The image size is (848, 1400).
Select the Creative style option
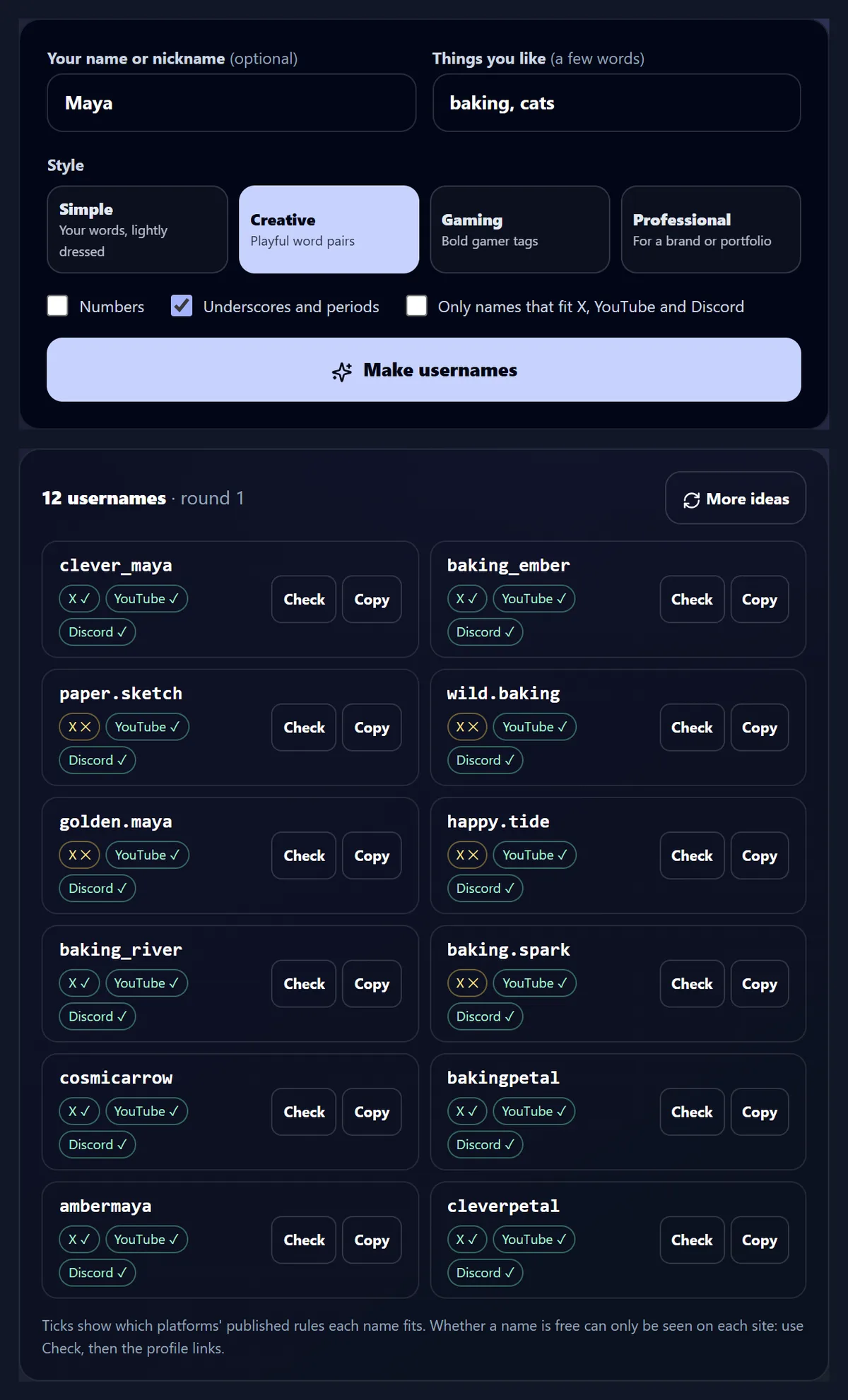pos(329,230)
